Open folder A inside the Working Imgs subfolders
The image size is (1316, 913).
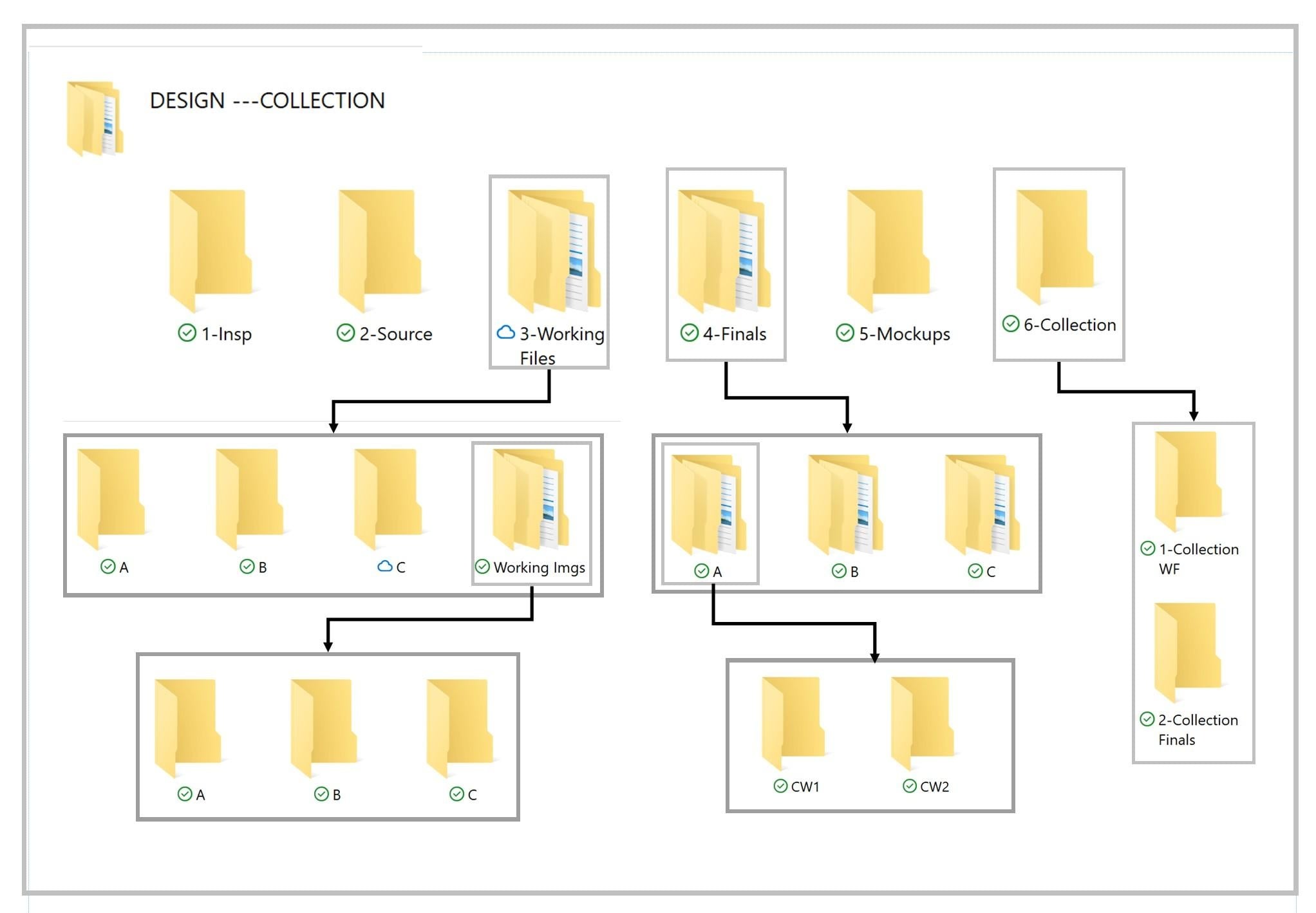click(x=188, y=729)
